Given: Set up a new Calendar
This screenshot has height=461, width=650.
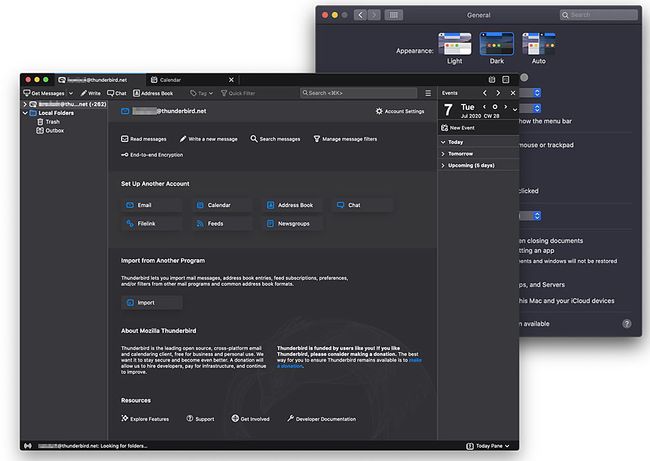Looking at the screenshot, I should click(222, 205).
